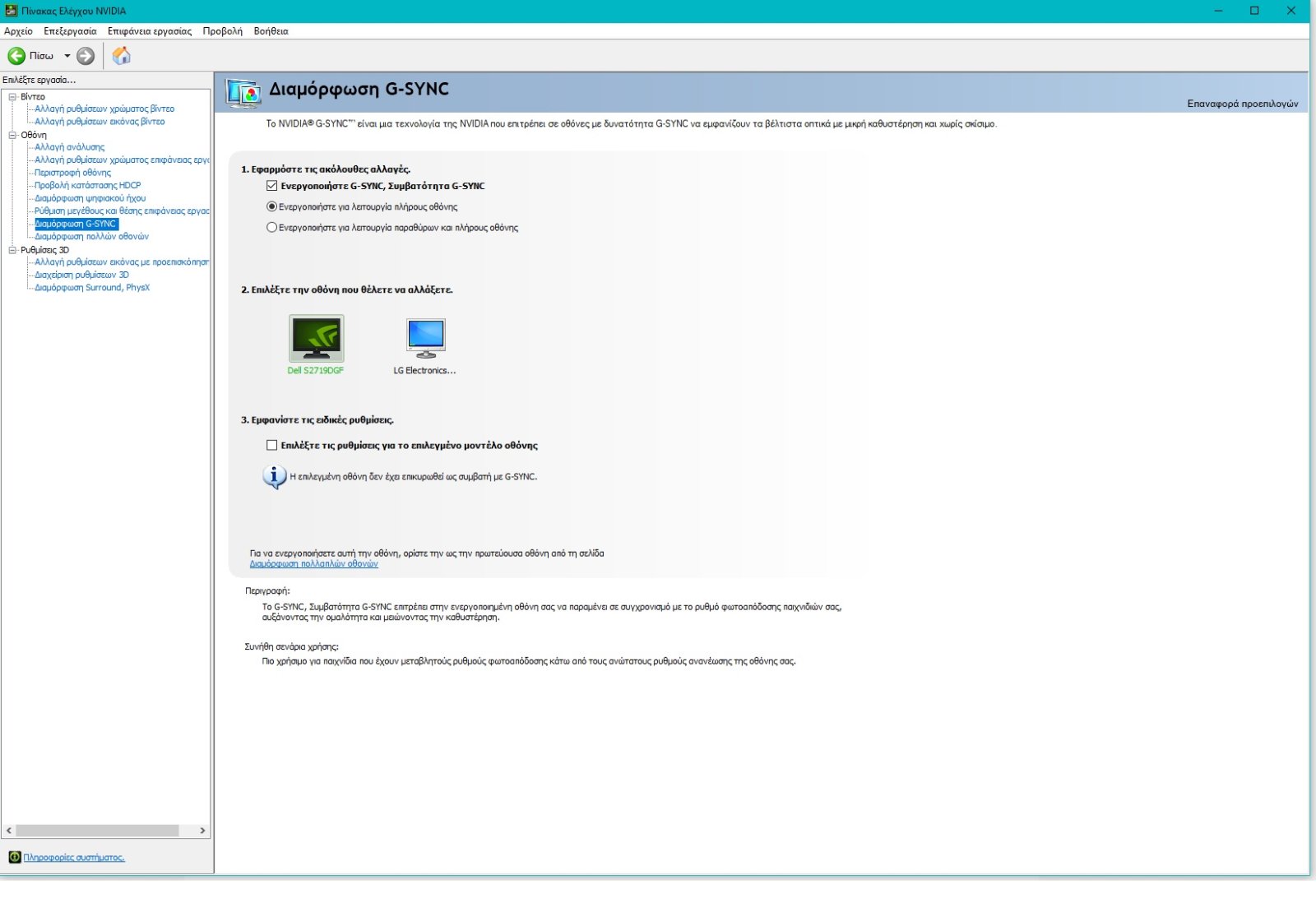Click Επαναφορά προεπιλογών link
The height and width of the screenshot is (898, 1316).
pyautogui.click(x=1242, y=104)
